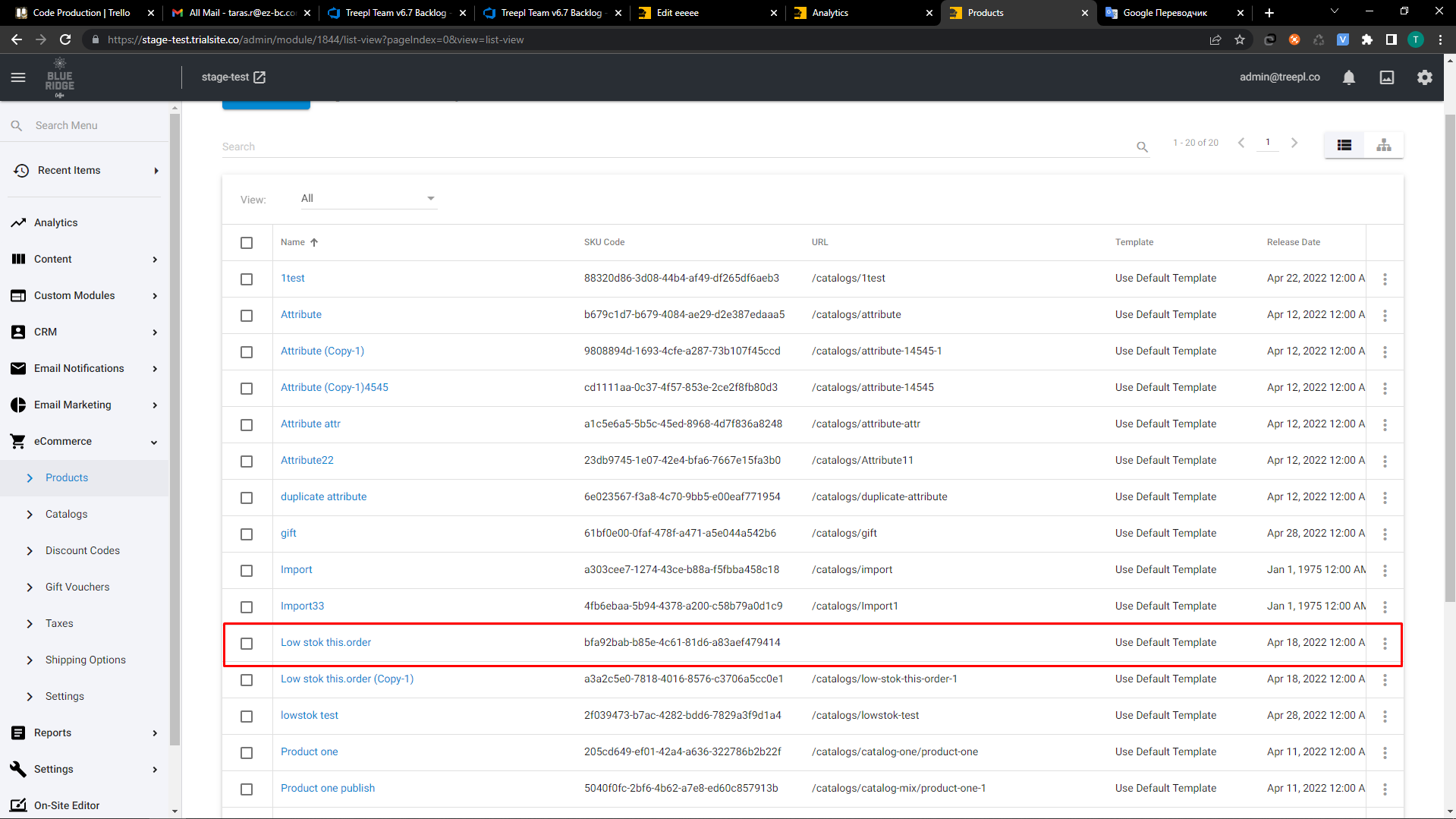The image size is (1456, 819).
Task: Check the box for Attribute (Copy-1) row
Action: click(x=247, y=352)
